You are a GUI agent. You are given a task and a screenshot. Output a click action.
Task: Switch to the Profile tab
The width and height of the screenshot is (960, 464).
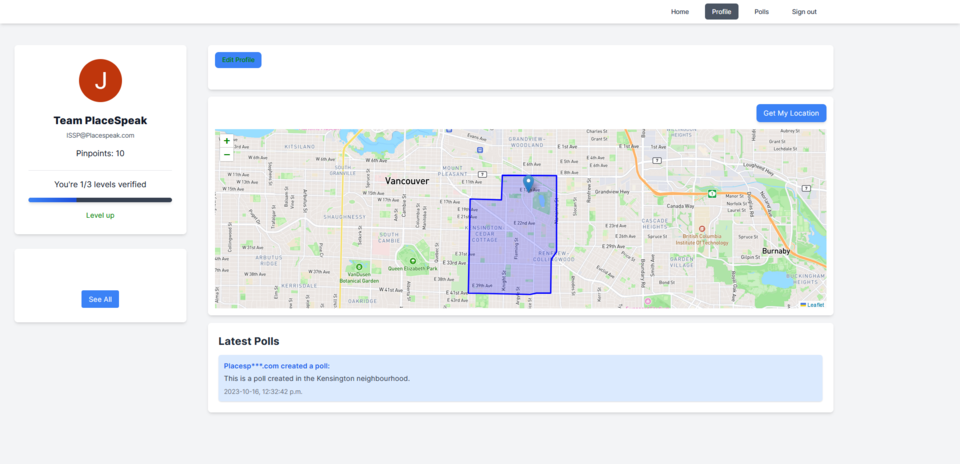tap(721, 12)
